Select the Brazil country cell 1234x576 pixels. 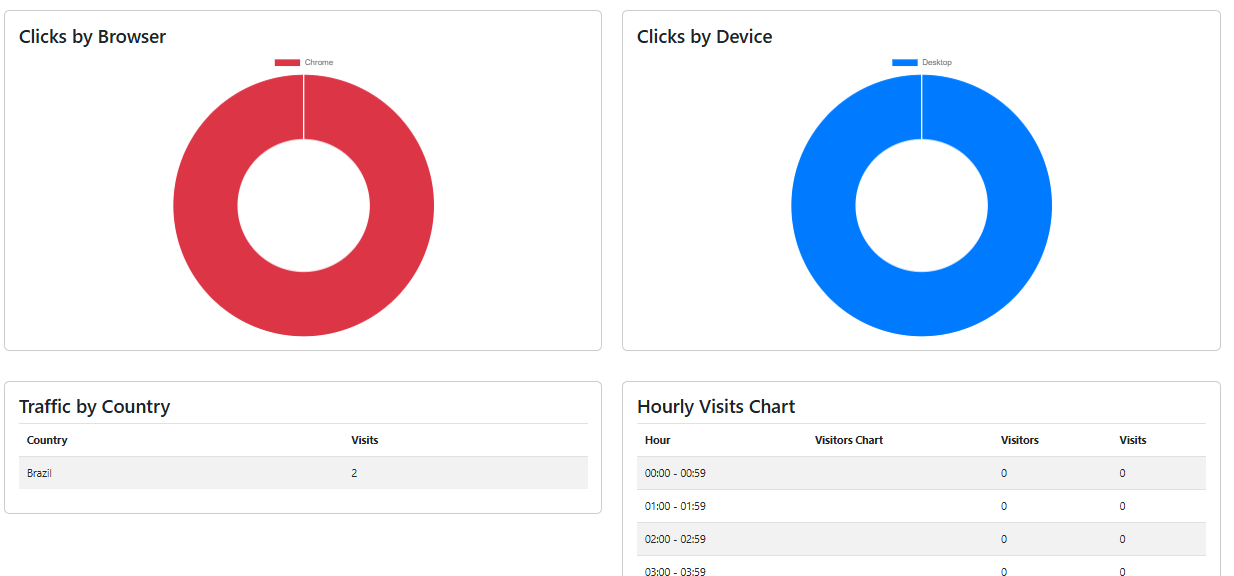[x=39, y=473]
